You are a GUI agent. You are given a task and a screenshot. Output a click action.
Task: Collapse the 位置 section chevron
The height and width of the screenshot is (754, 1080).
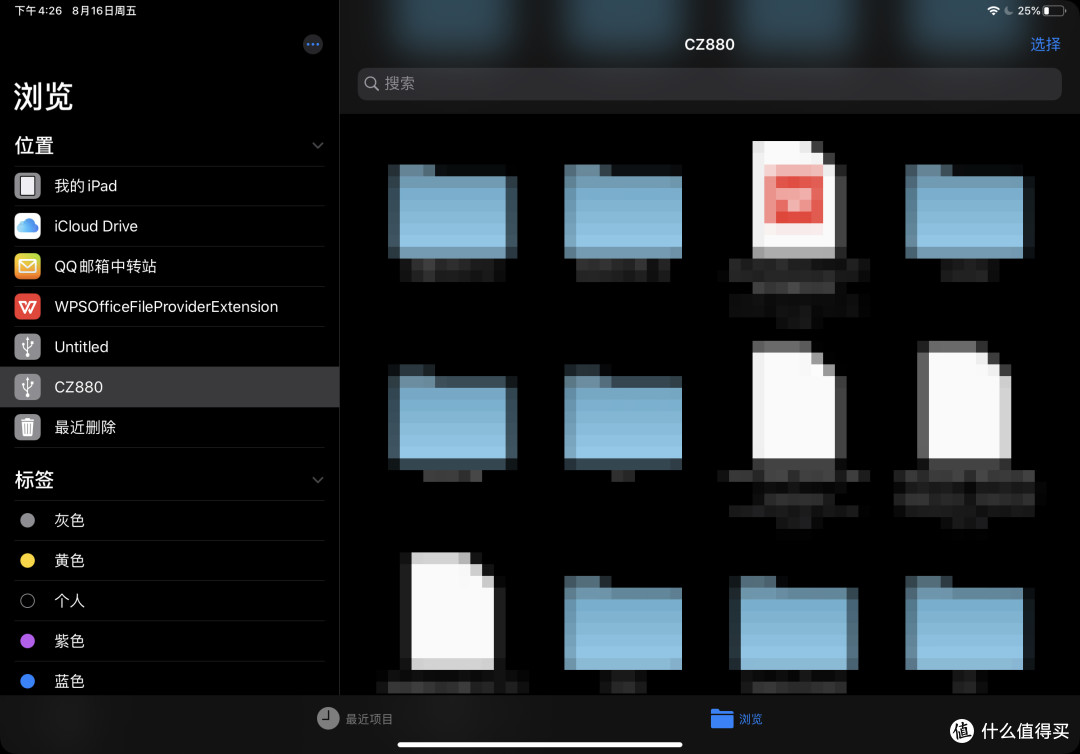click(x=318, y=145)
